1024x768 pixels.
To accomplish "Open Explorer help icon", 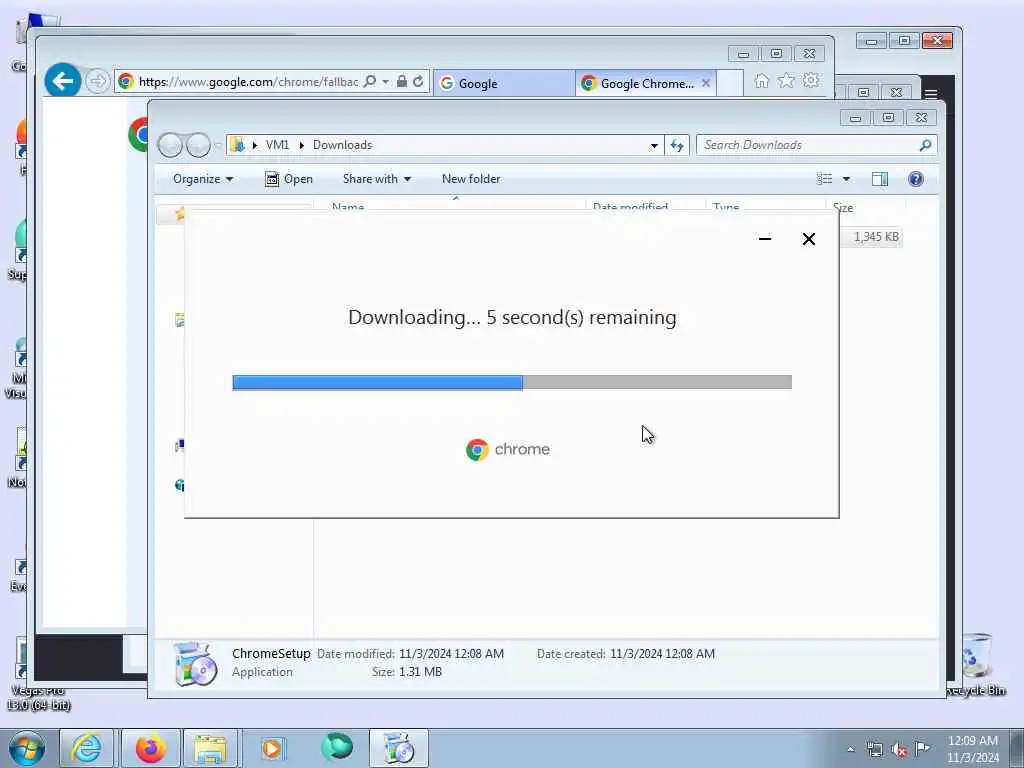I will tap(916, 179).
